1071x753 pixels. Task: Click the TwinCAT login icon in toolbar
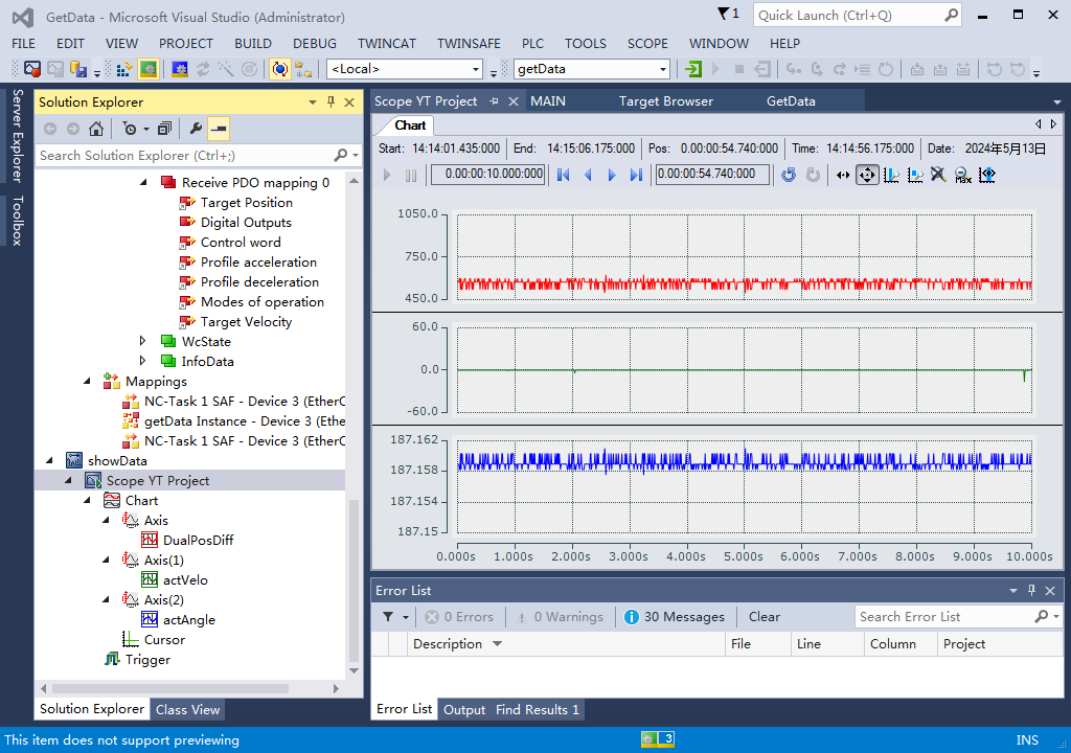pyautogui.click(x=693, y=69)
